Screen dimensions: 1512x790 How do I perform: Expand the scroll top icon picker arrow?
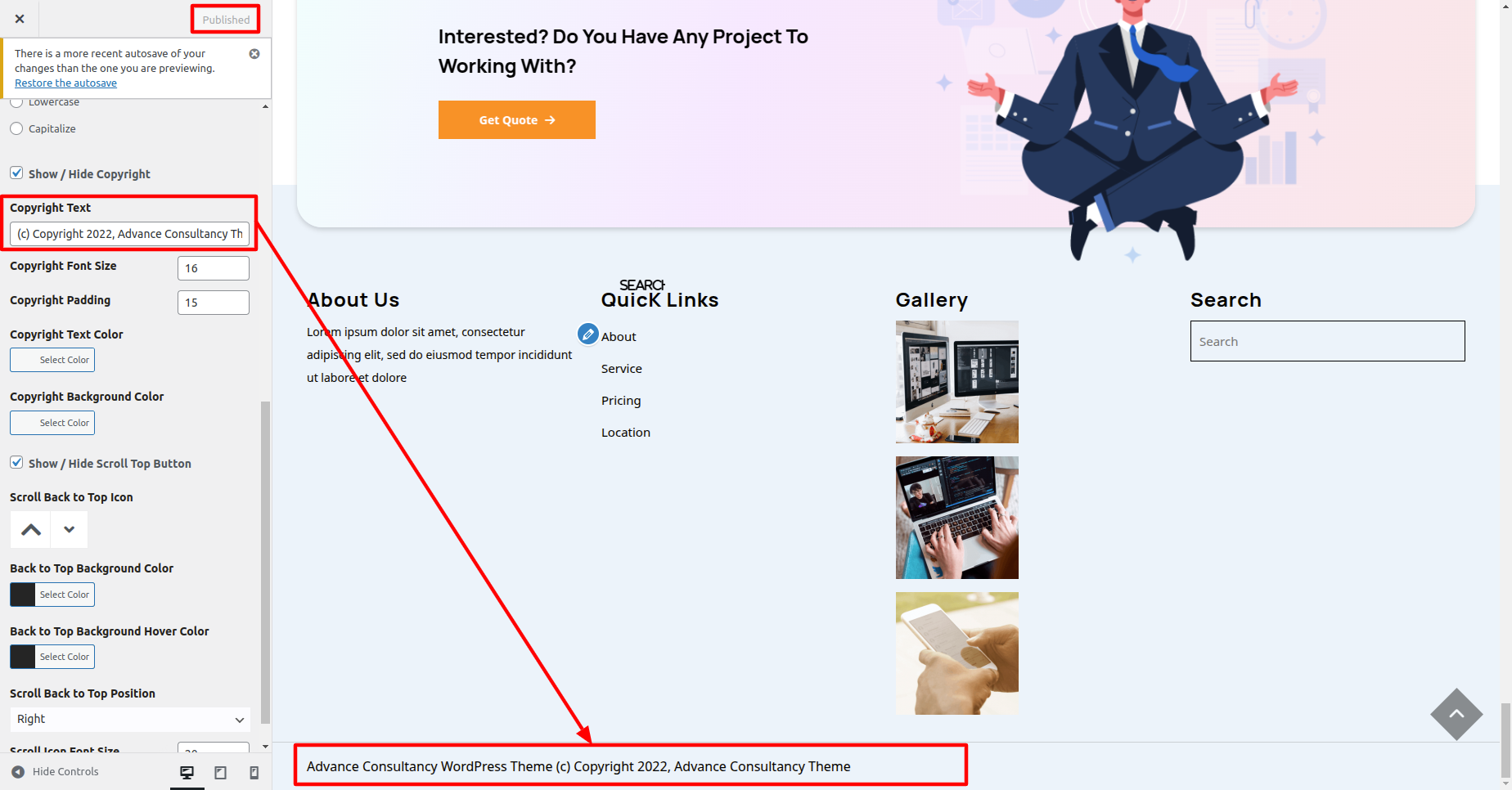click(70, 530)
